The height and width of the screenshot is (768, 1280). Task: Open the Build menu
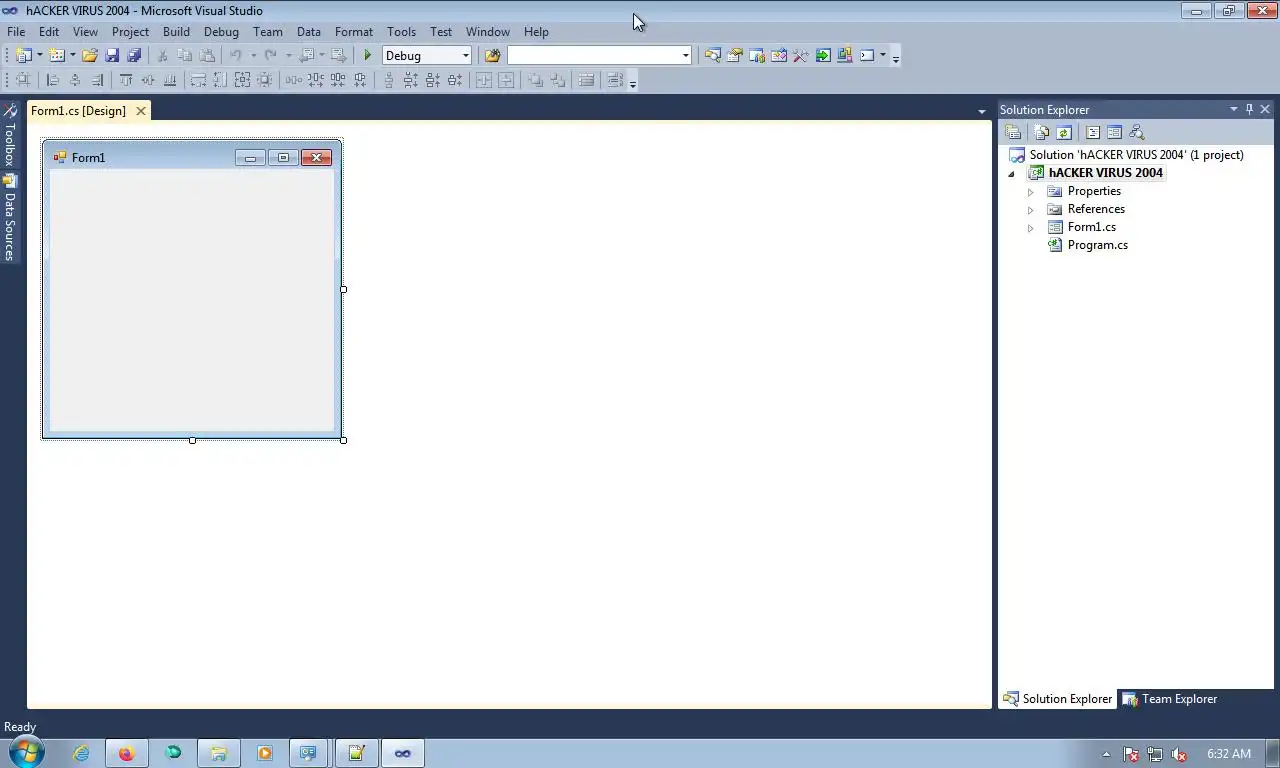pos(176,32)
